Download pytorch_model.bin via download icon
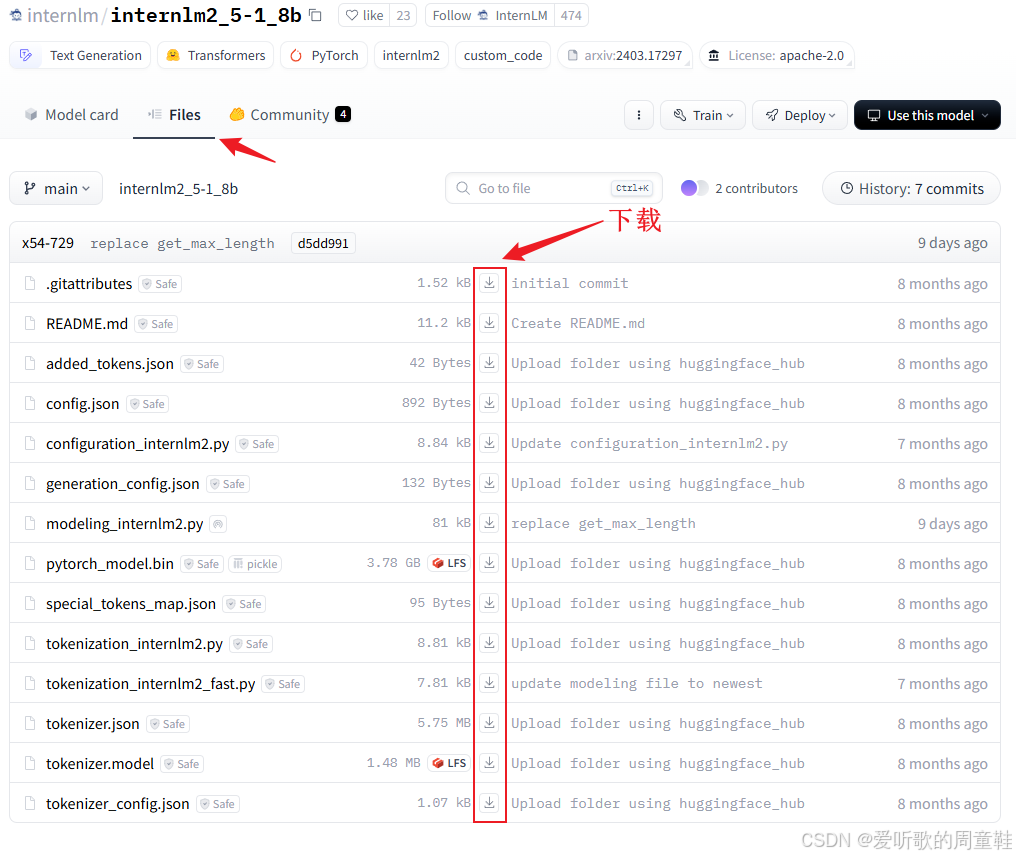The width and height of the screenshot is (1016, 858). pyautogui.click(x=489, y=563)
